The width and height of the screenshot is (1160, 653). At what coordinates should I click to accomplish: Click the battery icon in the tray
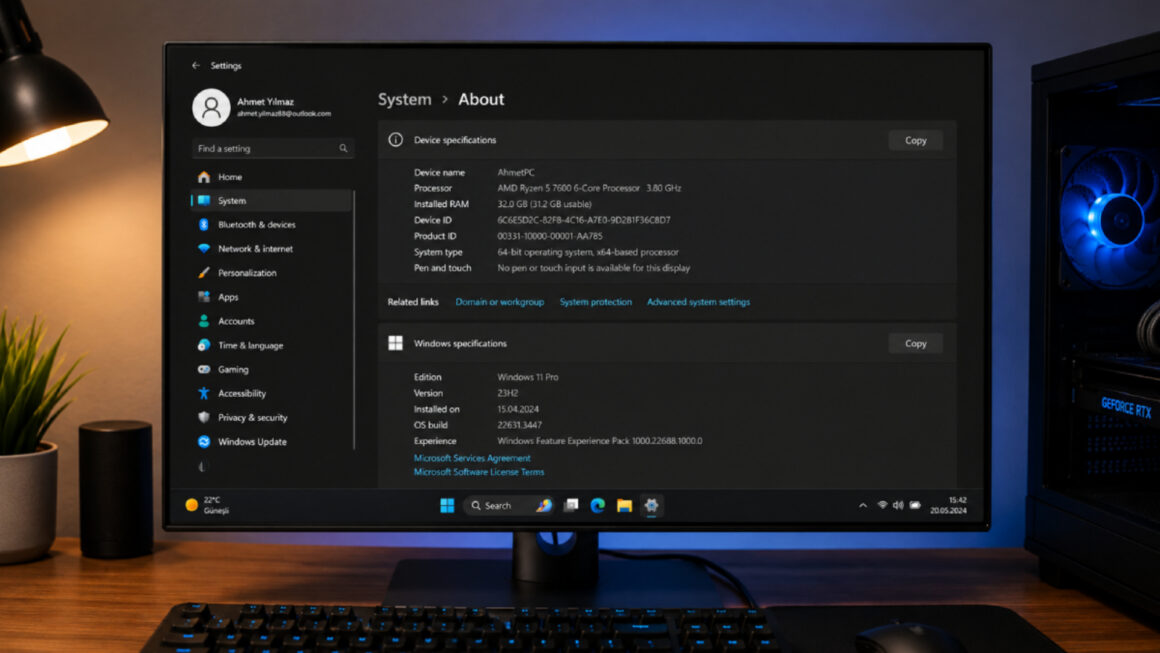pos(915,505)
